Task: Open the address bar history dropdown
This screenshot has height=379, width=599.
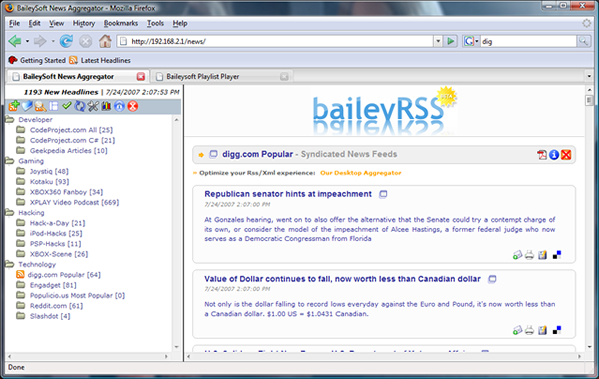Action: click(x=438, y=41)
